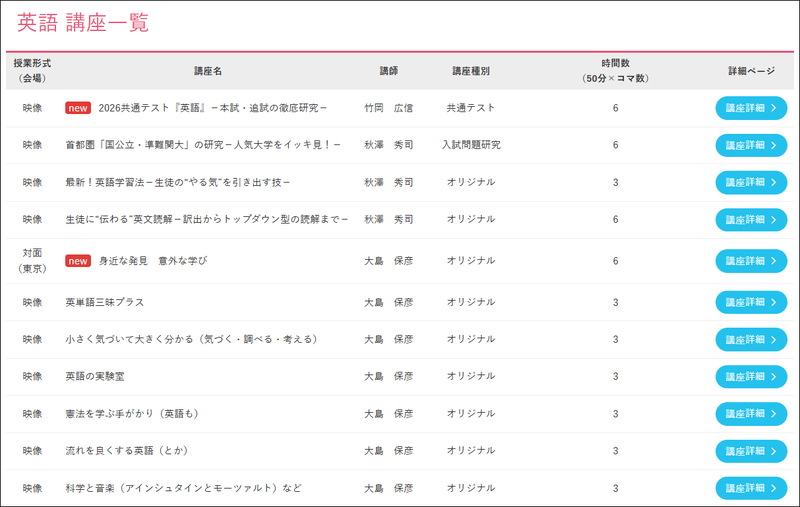Select course title 憲法を学ぶ手がかり（英語も）
The width and height of the screenshot is (800, 507).
(132, 414)
